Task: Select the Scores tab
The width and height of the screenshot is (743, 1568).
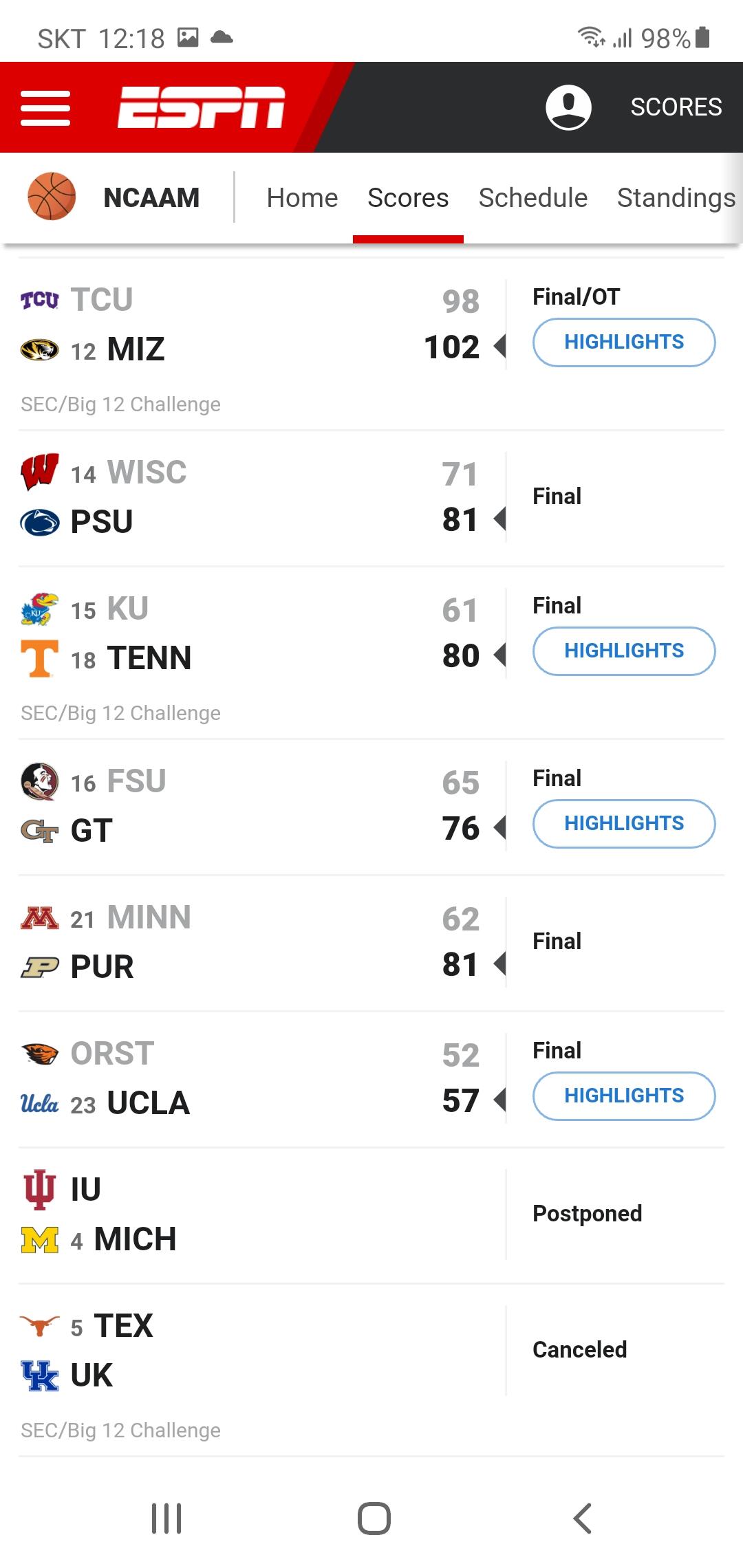Action: pos(408,198)
